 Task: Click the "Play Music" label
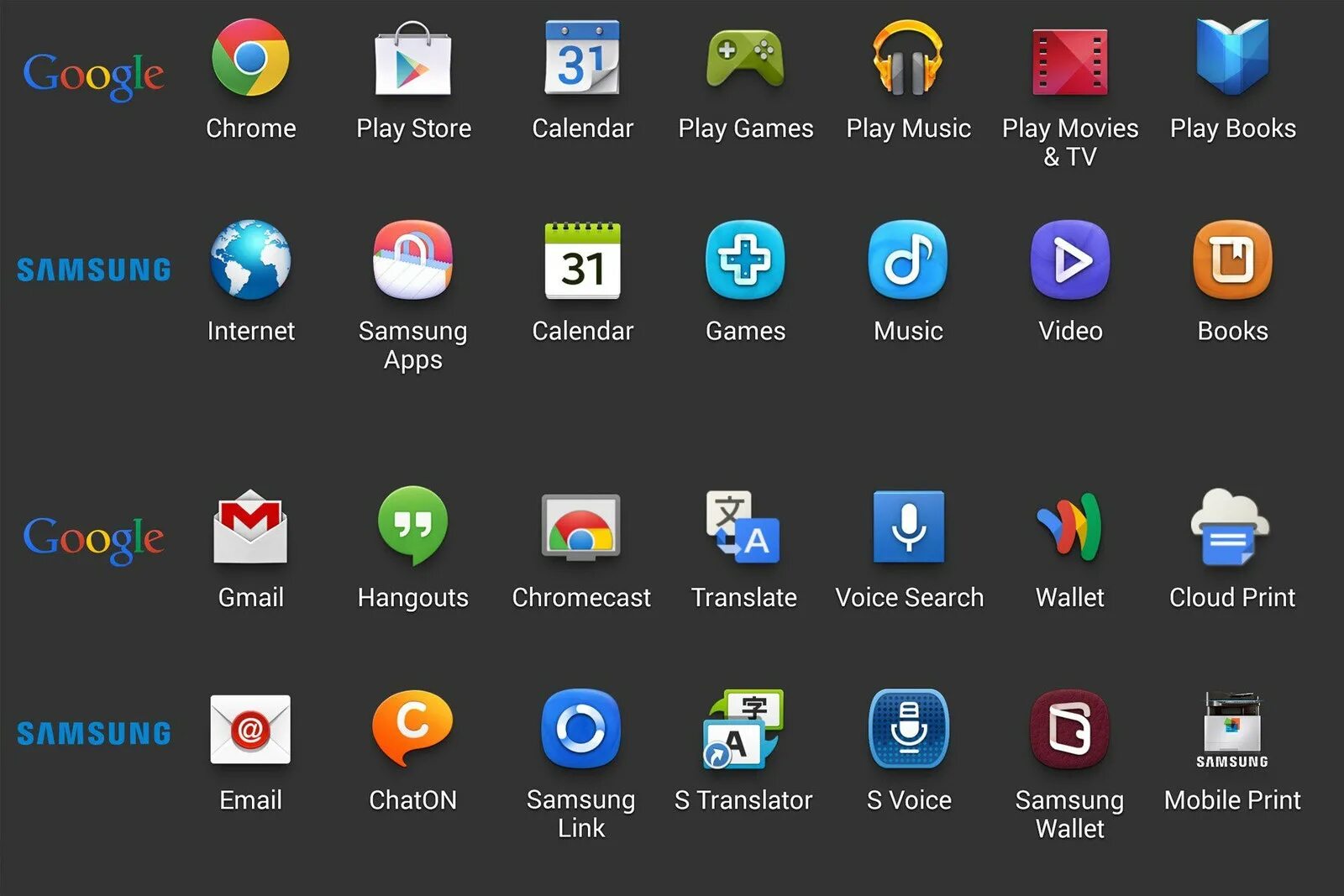pyautogui.click(x=908, y=129)
